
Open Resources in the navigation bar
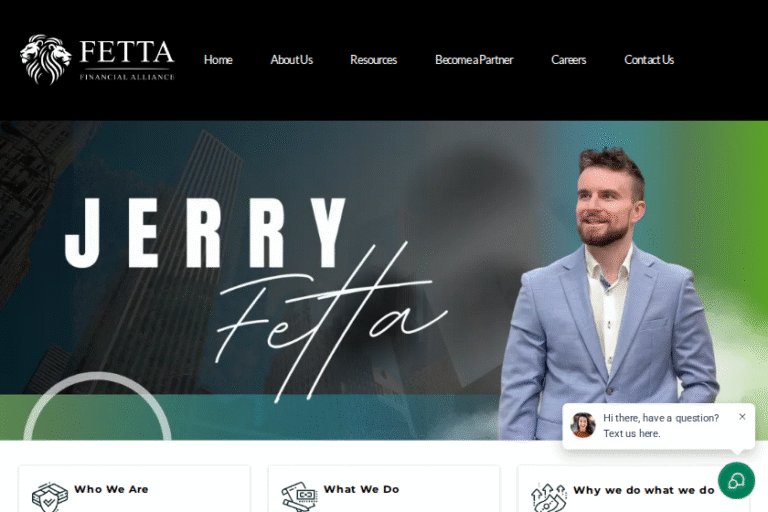point(373,60)
